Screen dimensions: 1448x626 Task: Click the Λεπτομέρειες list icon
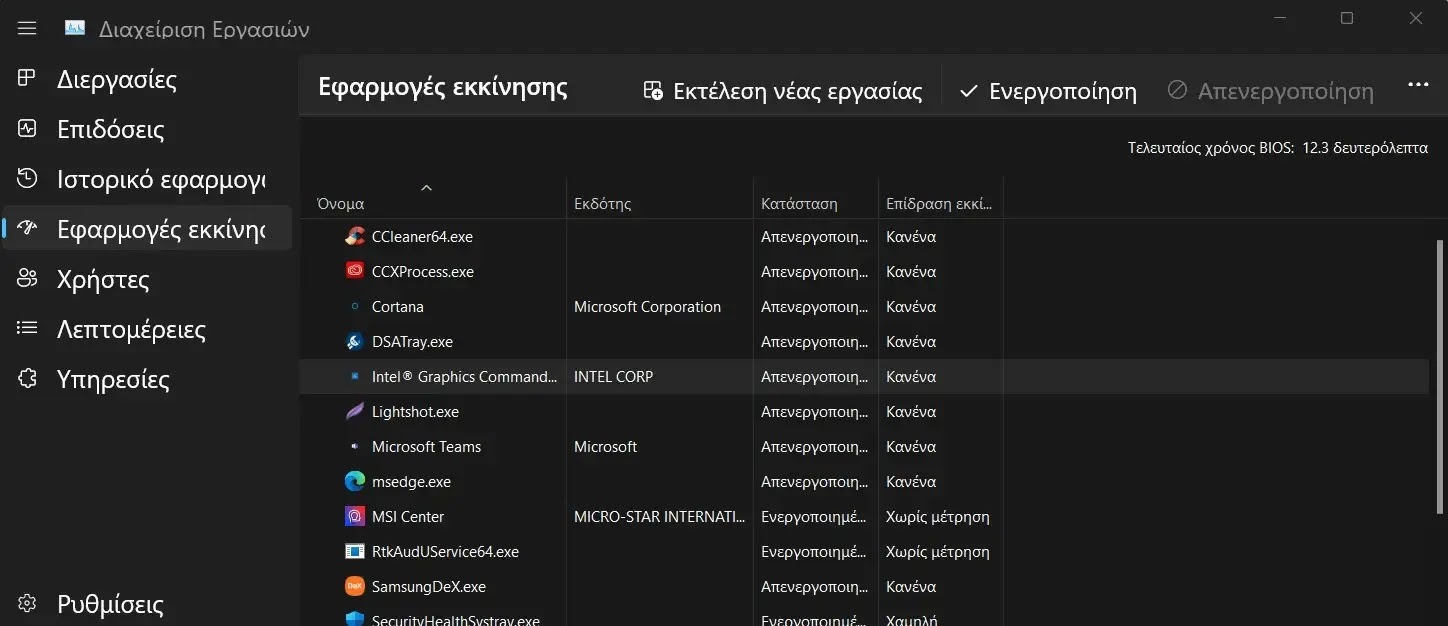[x=27, y=328]
